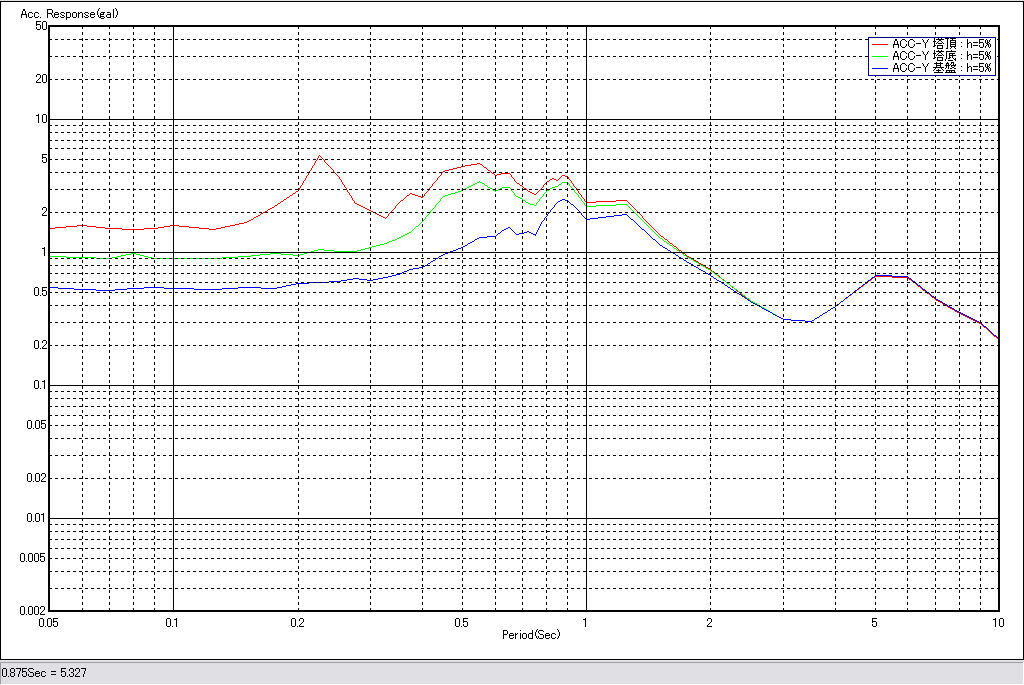The height and width of the screenshot is (685, 1024).
Task: Click the y-axis tick label 0.002
Action: click(x=33, y=610)
